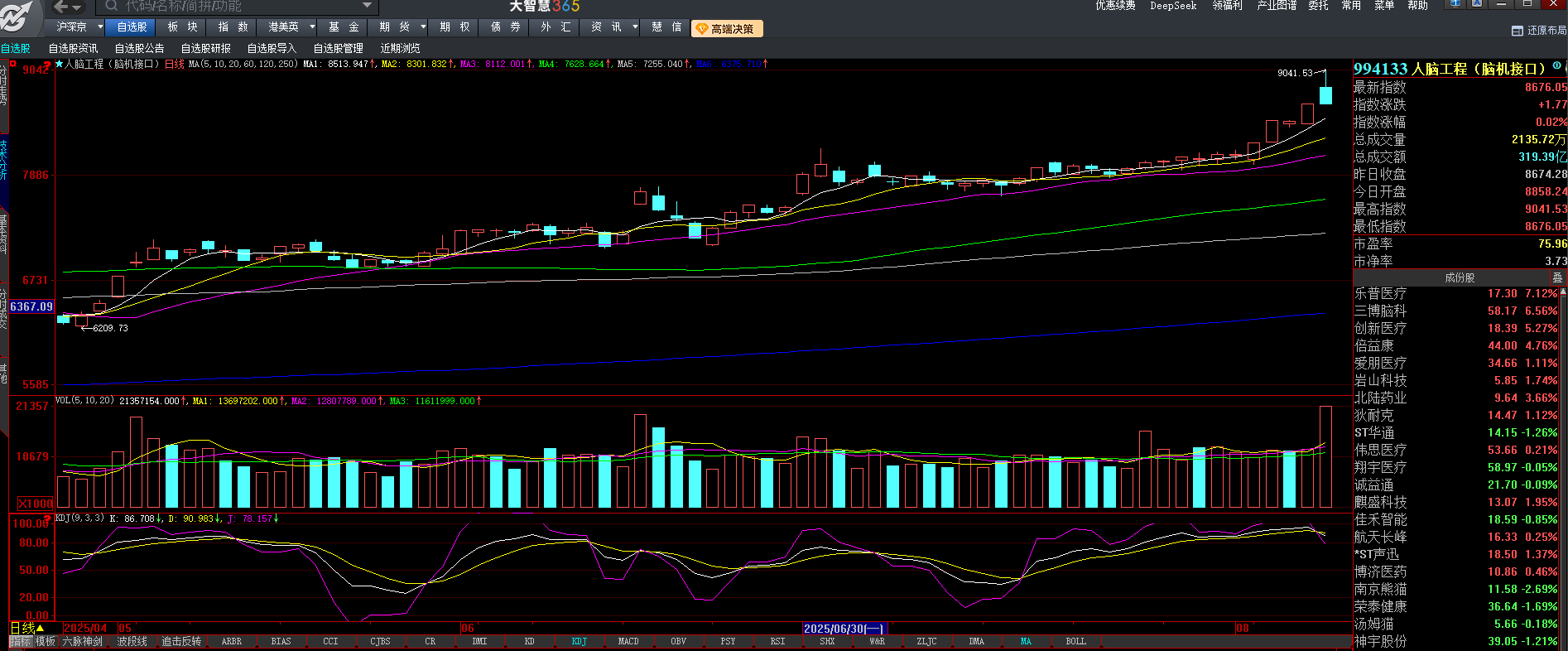Click 自选股管理 link
The height and width of the screenshot is (651, 1568).
338,49
